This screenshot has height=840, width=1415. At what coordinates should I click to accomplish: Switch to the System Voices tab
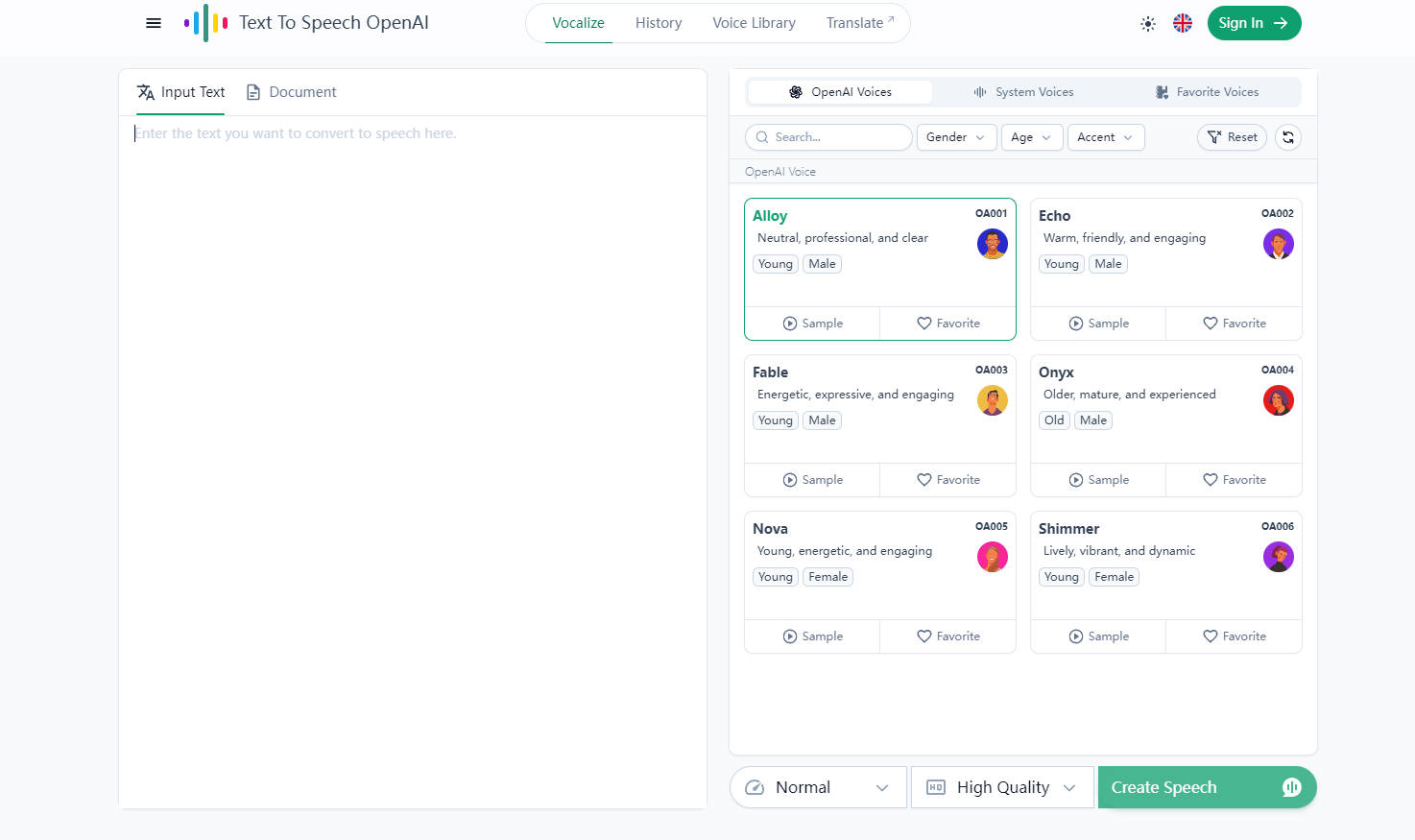(x=1022, y=91)
